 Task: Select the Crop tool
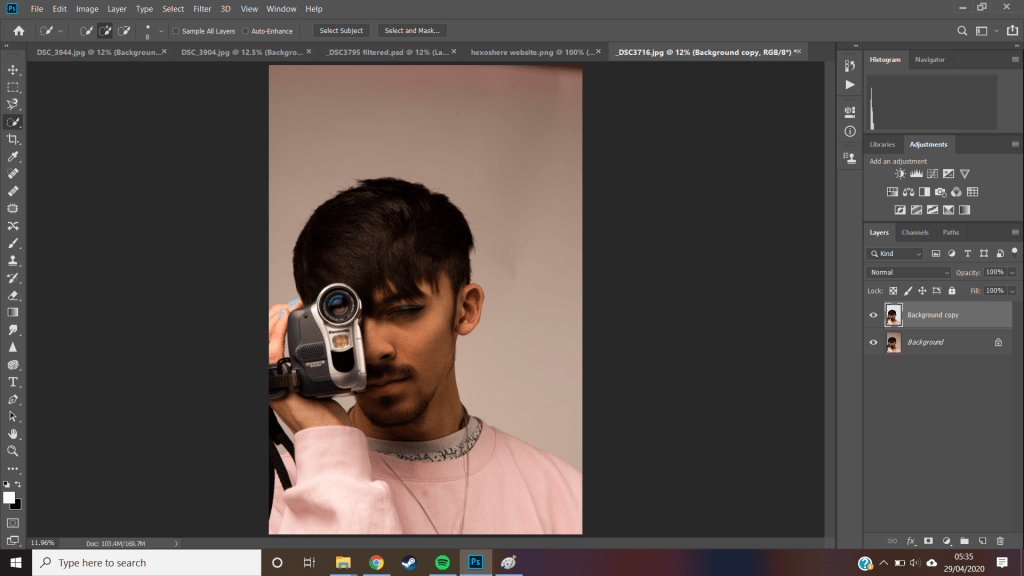[13, 139]
